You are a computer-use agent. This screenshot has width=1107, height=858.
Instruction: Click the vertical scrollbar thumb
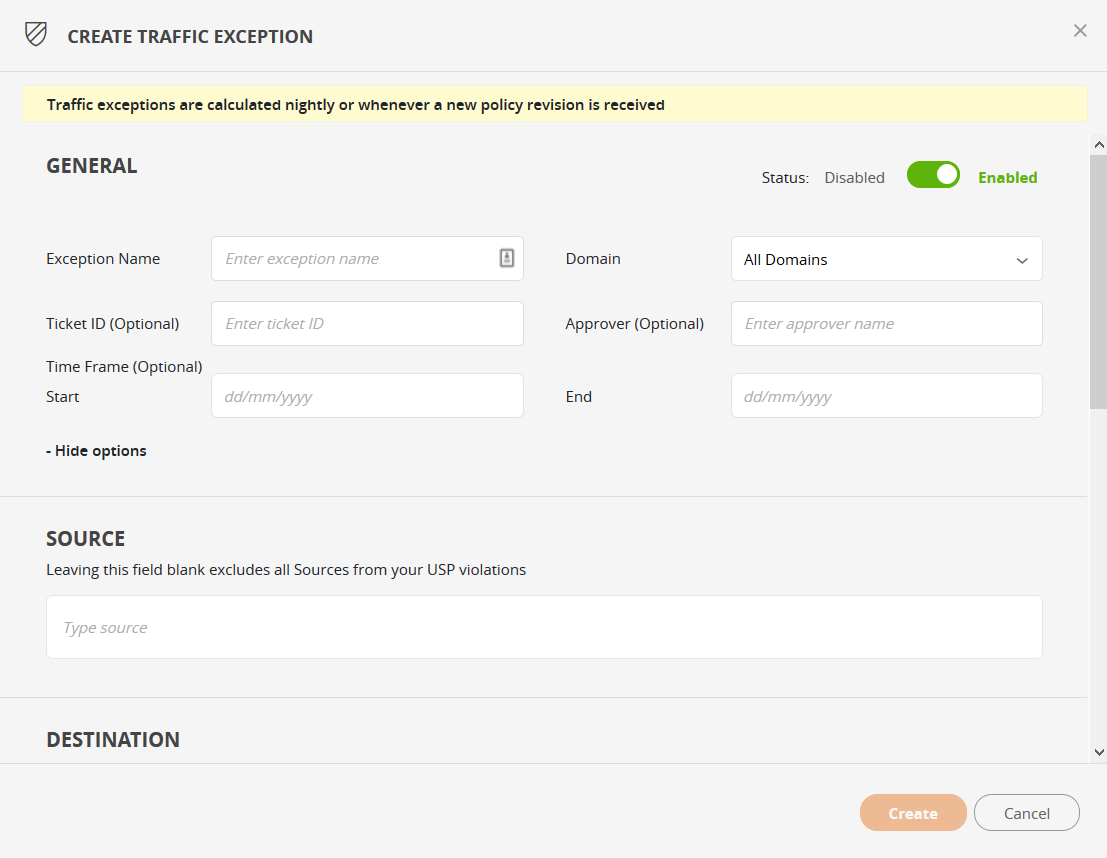click(1099, 280)
